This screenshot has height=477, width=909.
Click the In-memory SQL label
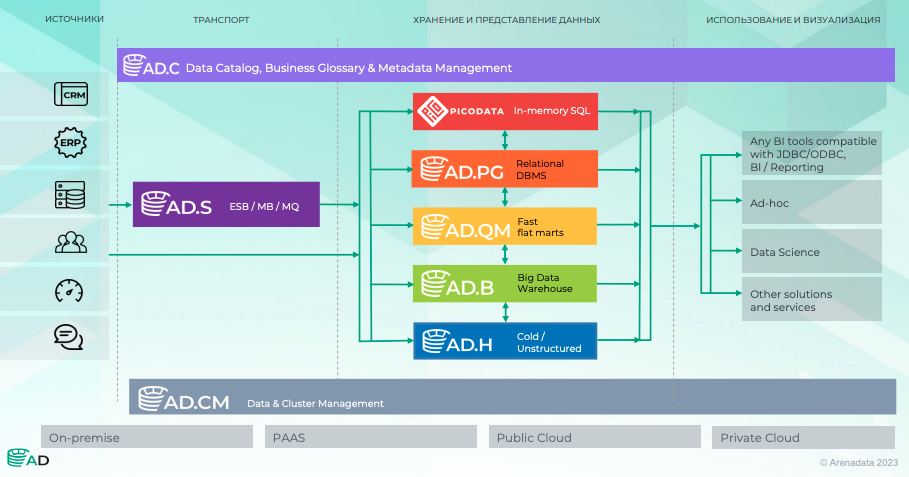click(x=551, y=111)
